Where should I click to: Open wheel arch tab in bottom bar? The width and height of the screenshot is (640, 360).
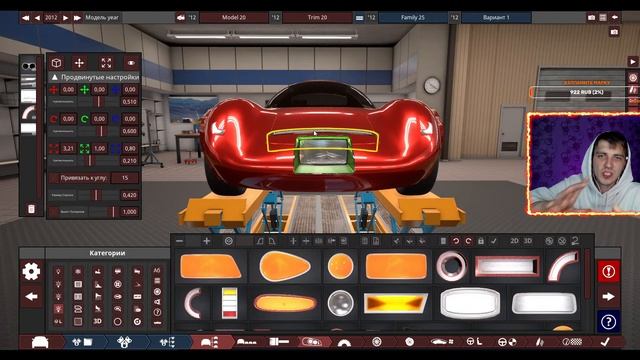344,342
